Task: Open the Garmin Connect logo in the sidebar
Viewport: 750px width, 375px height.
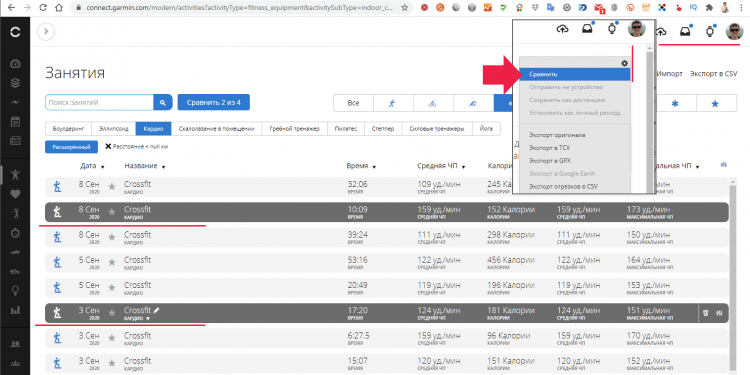Action: pos(15,32)
